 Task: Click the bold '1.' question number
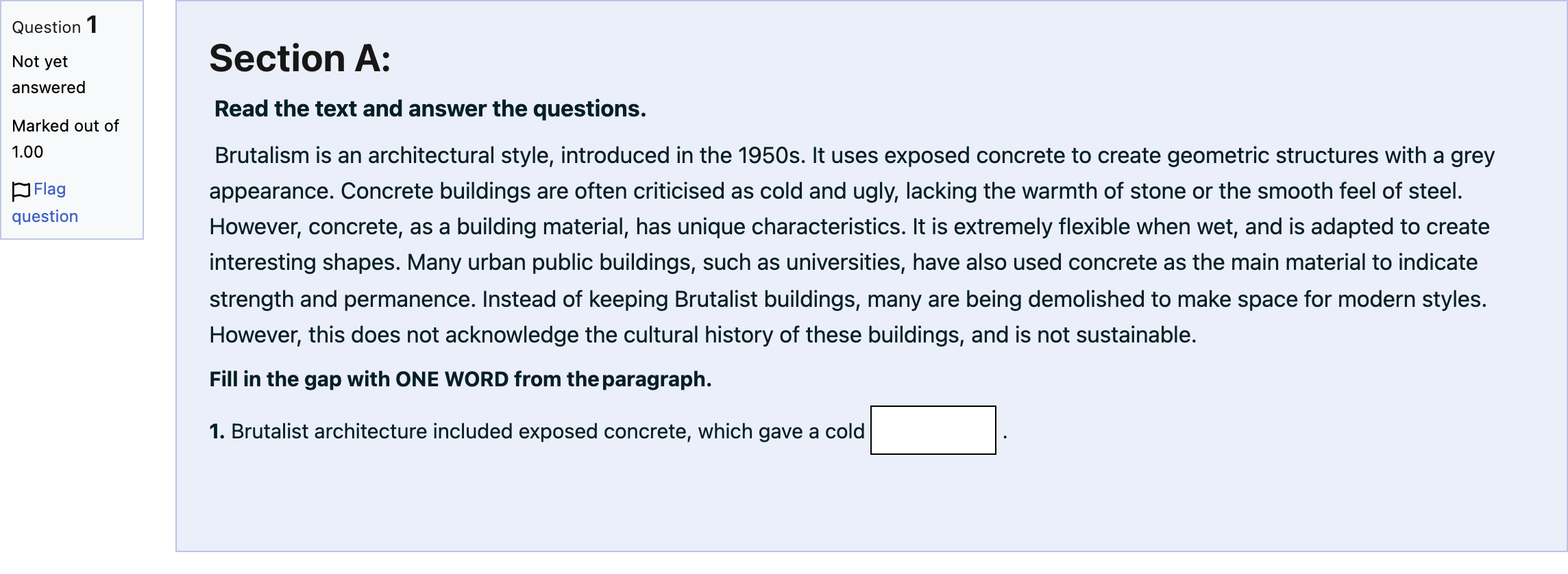point(217,432)
